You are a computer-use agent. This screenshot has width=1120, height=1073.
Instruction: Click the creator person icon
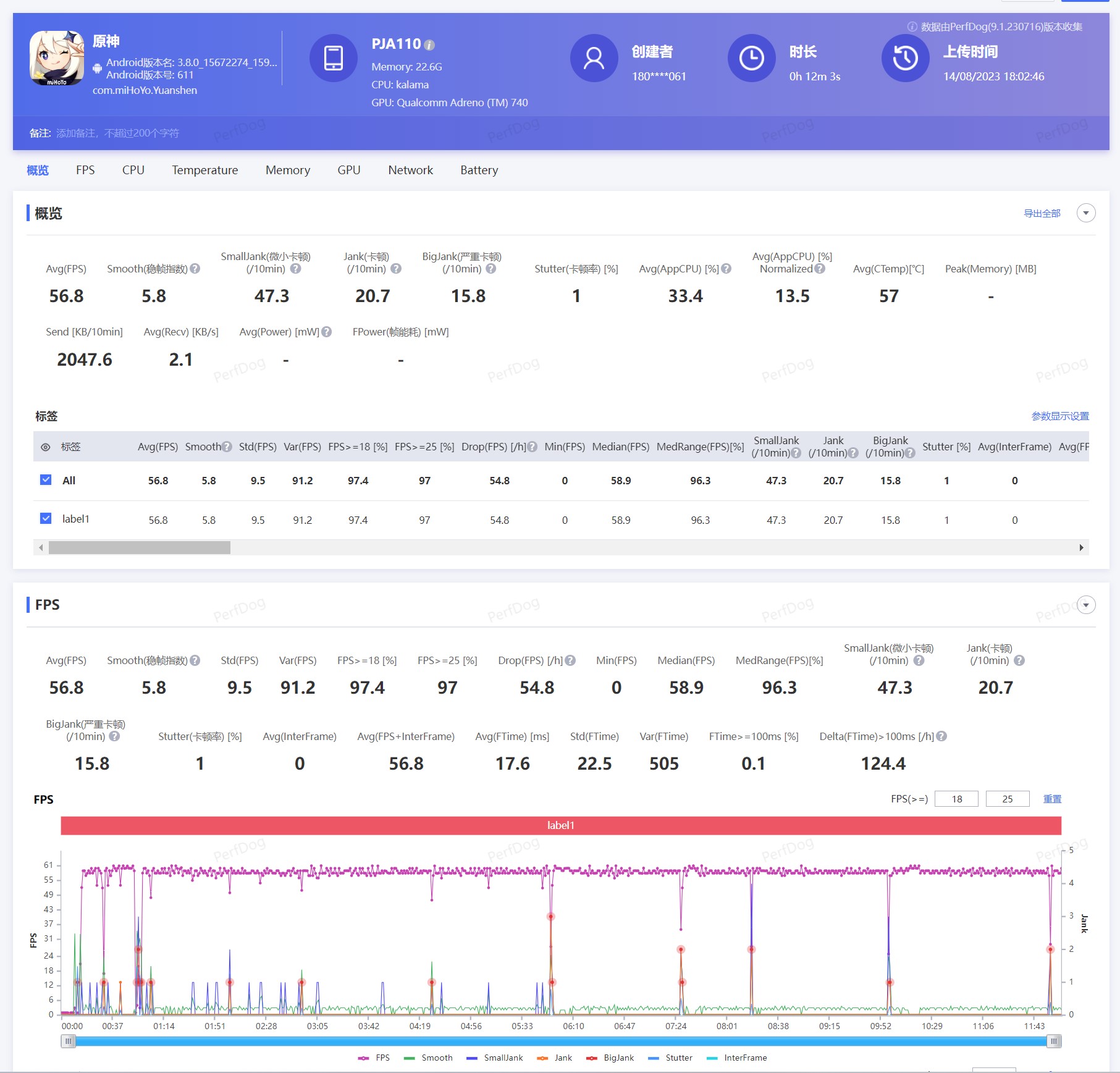coord(594,58)
